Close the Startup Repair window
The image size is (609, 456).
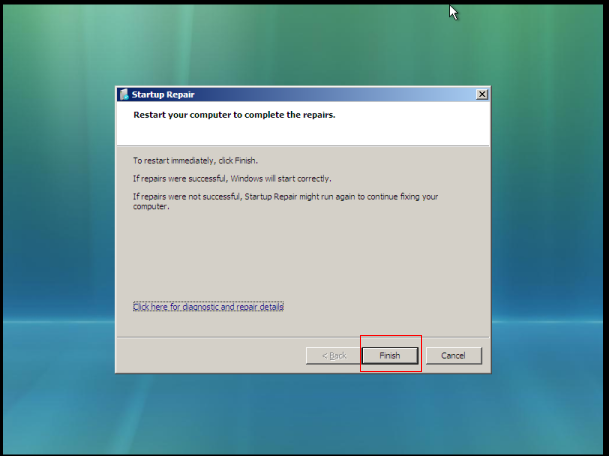[482, 94]
